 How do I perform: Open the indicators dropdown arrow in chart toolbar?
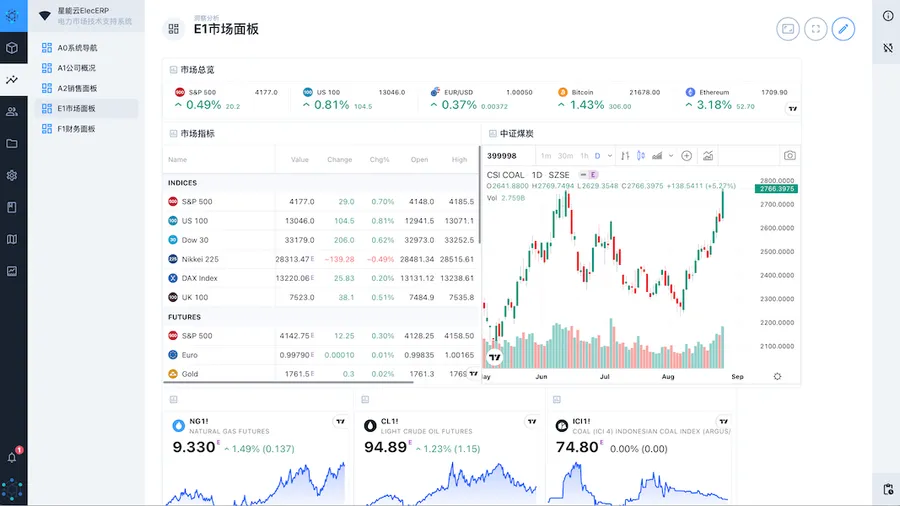[x=670, y=156]
